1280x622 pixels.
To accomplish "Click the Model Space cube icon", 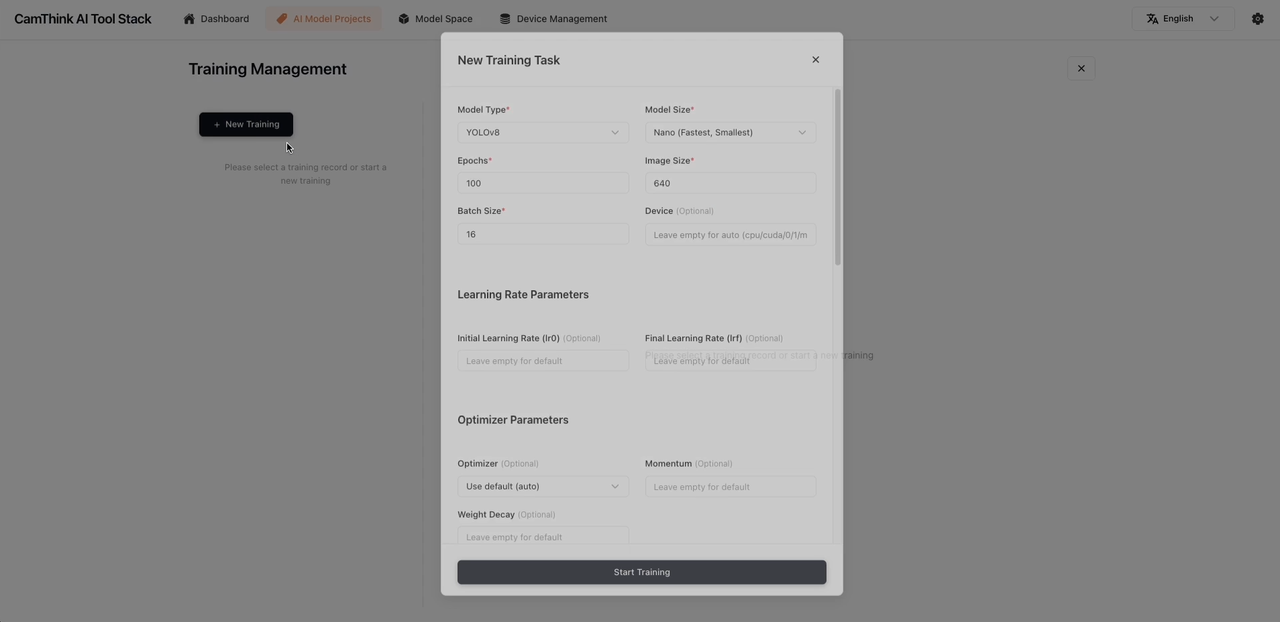I will pos(404,19).
